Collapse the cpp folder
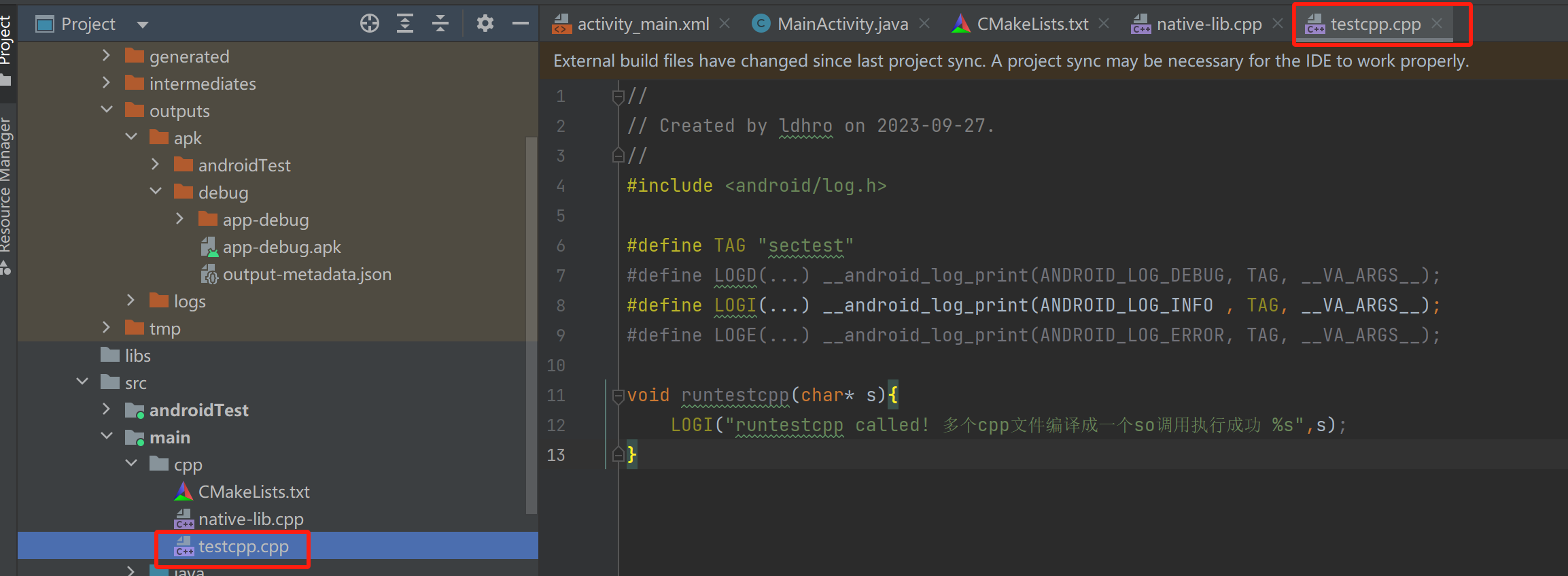 [131, 463]
